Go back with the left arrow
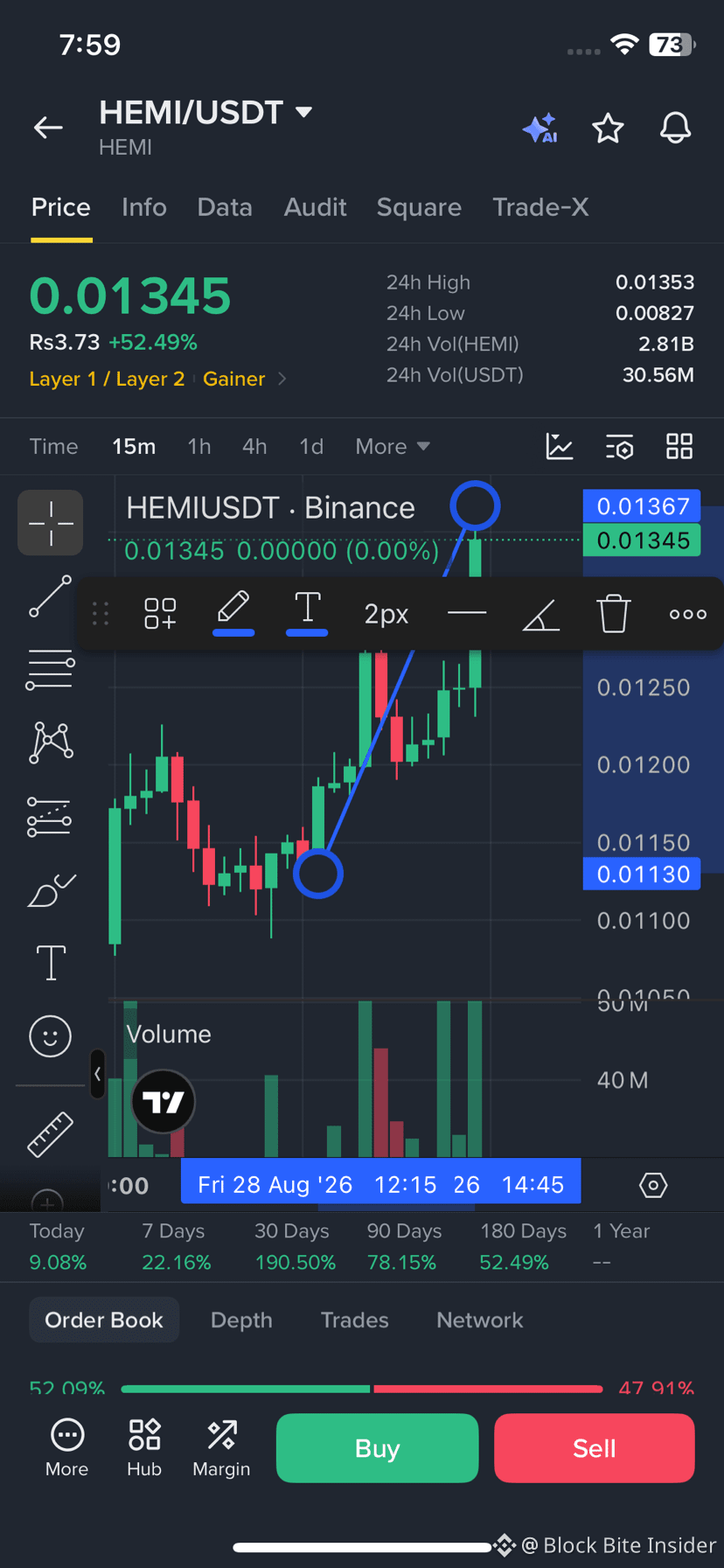724x1568 pixels. pos(48,128)
